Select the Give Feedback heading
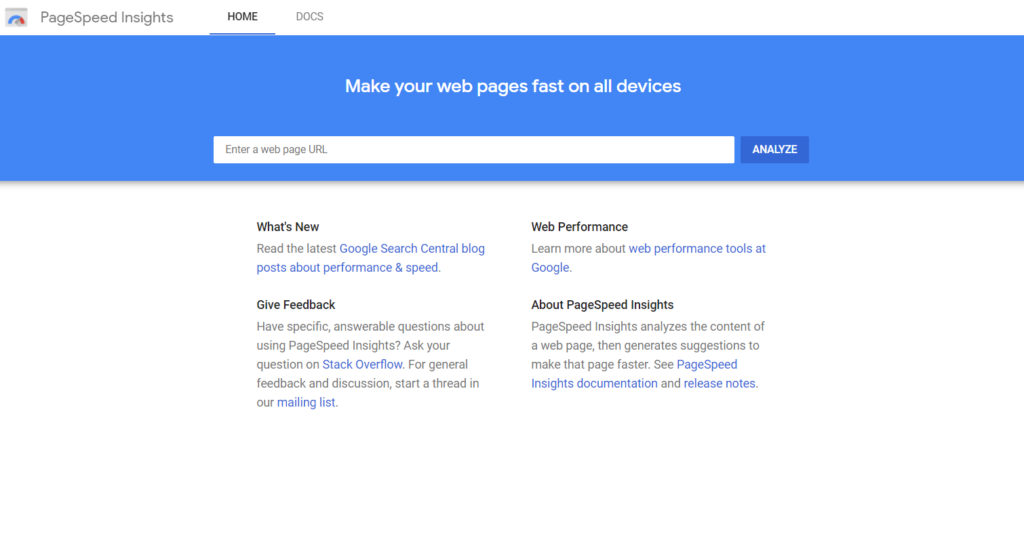 pos(295,304)
